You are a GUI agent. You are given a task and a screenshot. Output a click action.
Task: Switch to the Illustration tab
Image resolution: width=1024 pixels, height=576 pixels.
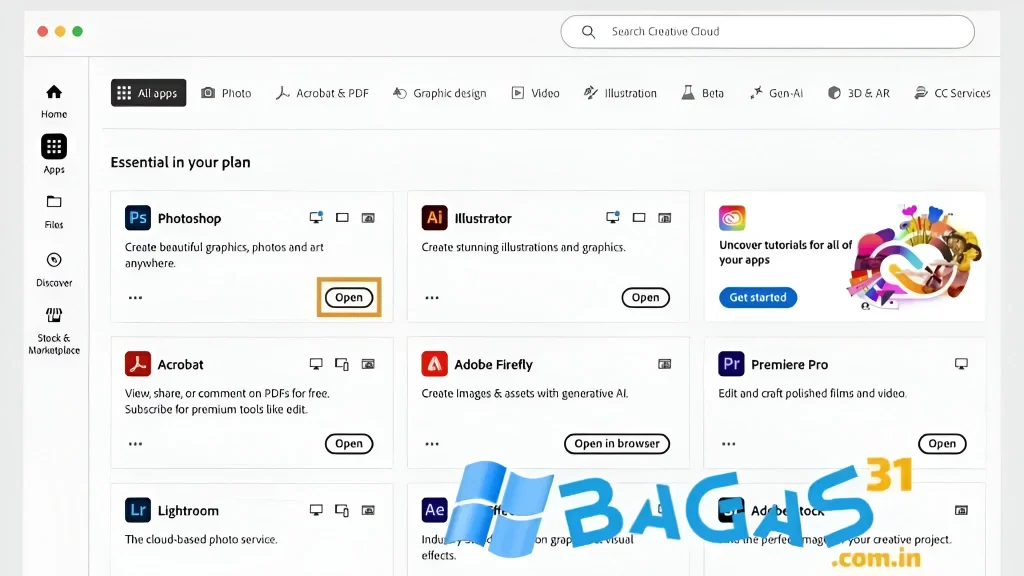click(620, 93)
